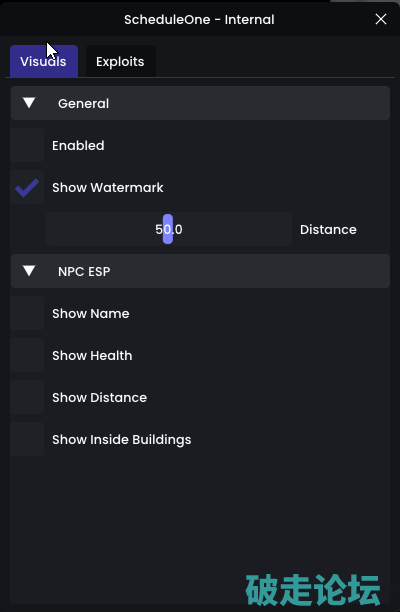Click the teal Chinese watermark logo

point(313,590)
